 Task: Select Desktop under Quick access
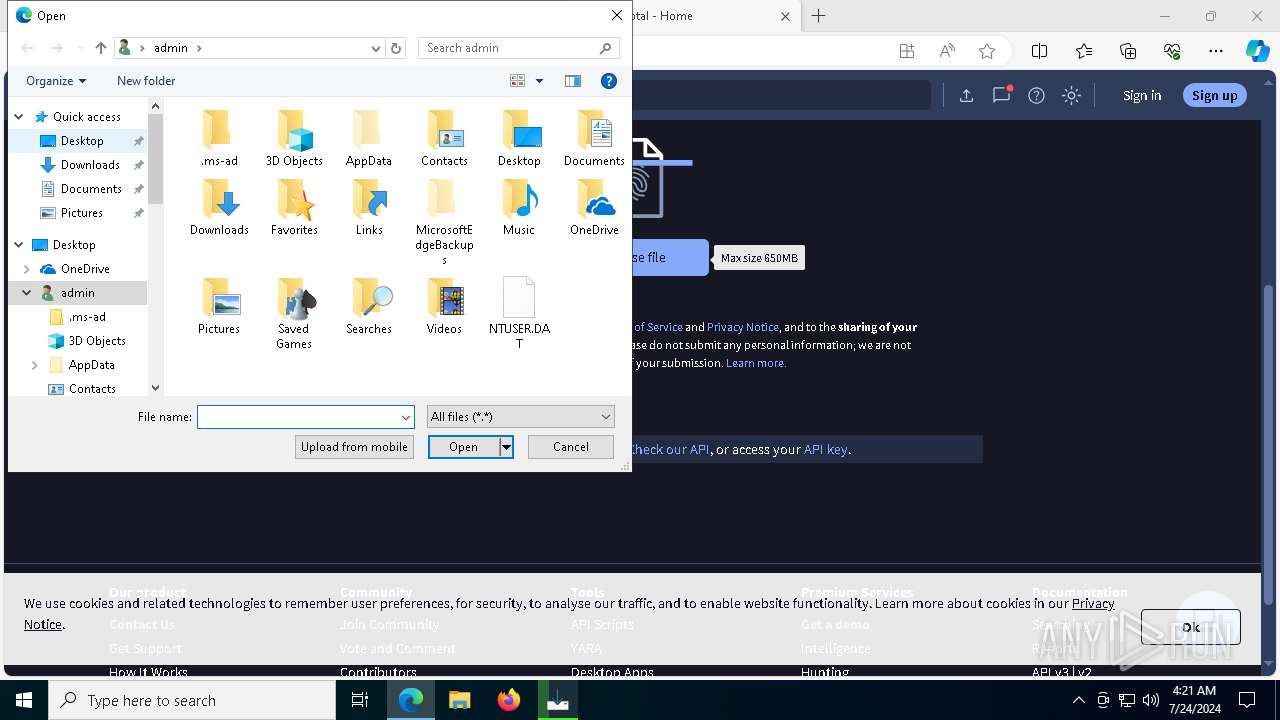(x=82, y=141)
